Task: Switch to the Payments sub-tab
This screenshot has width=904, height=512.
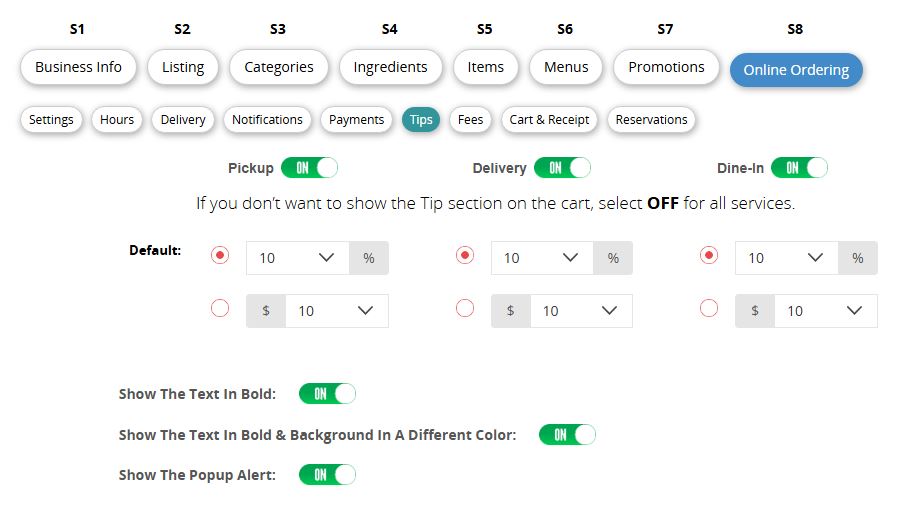Action: (x=356, y=120)
